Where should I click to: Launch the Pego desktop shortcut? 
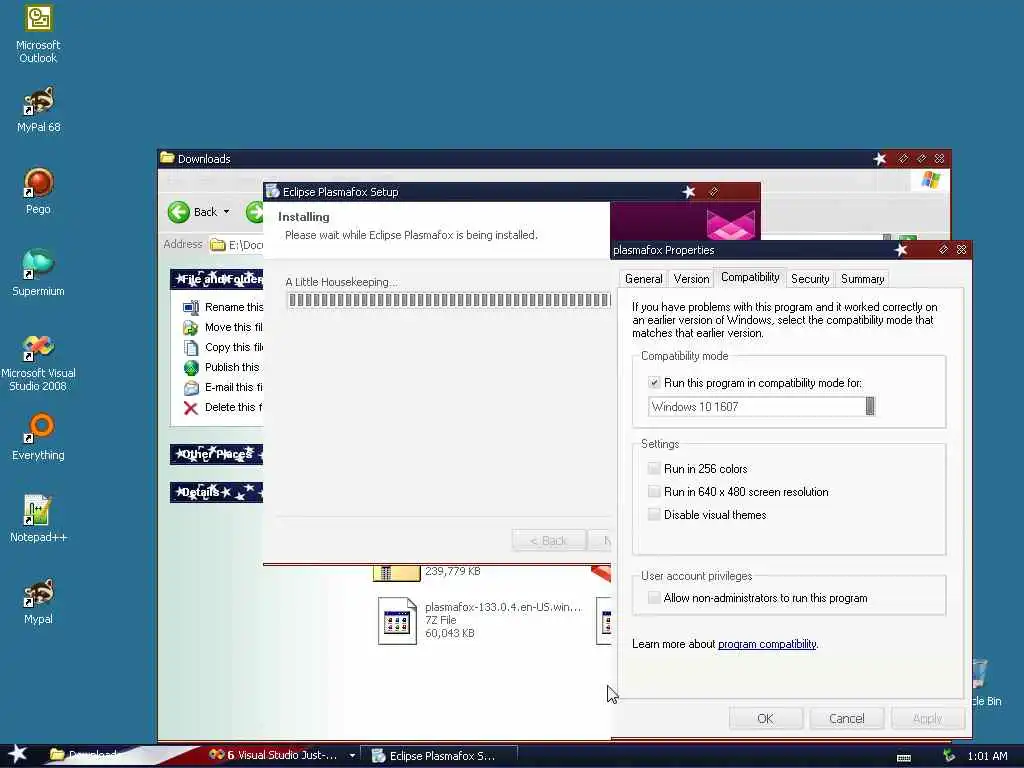pyautogui.click(x=38, y=191)
